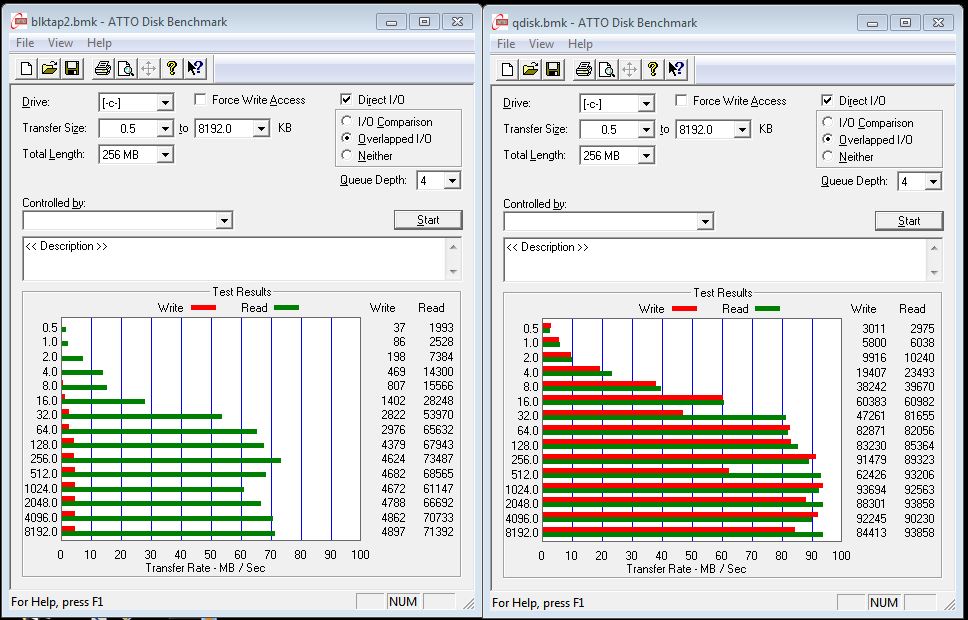Expand the Drive dropdown in blktap2 window
Viewport: 968px width, 620px height.
pos(165,102)
